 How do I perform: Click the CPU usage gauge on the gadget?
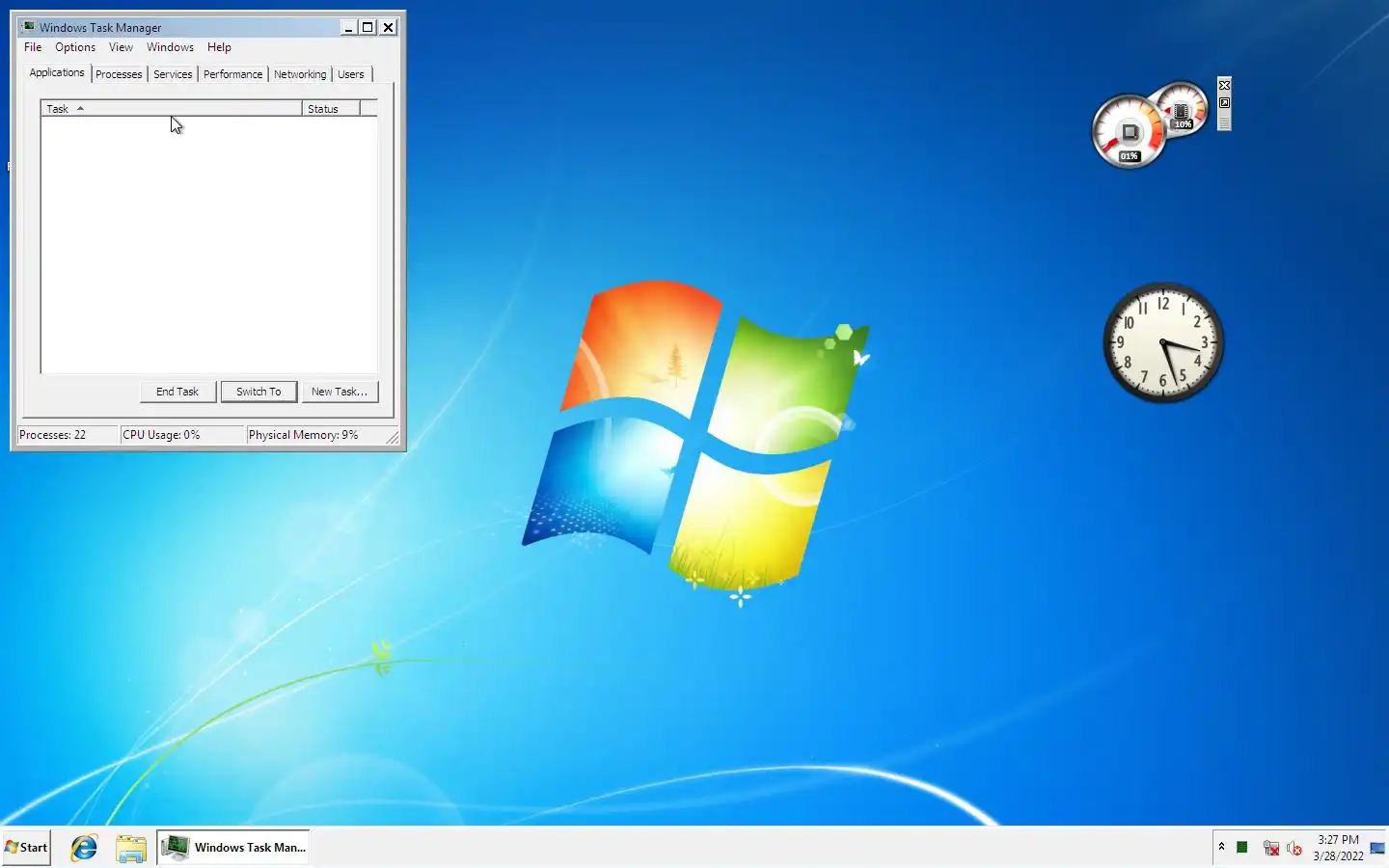coord(1129,132)
